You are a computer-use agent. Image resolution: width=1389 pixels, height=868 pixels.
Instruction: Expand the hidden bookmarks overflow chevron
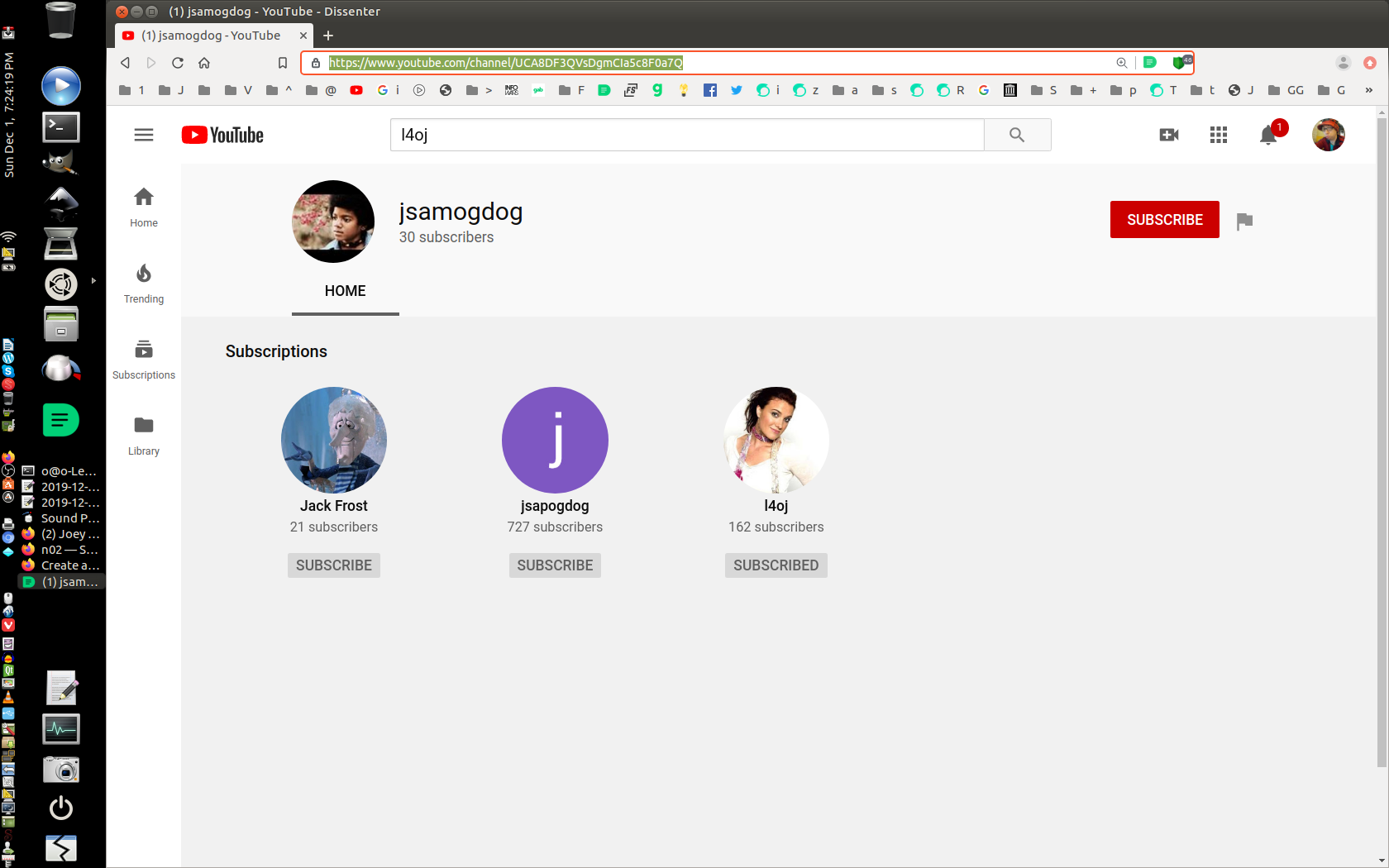[x=1368, y=90]
